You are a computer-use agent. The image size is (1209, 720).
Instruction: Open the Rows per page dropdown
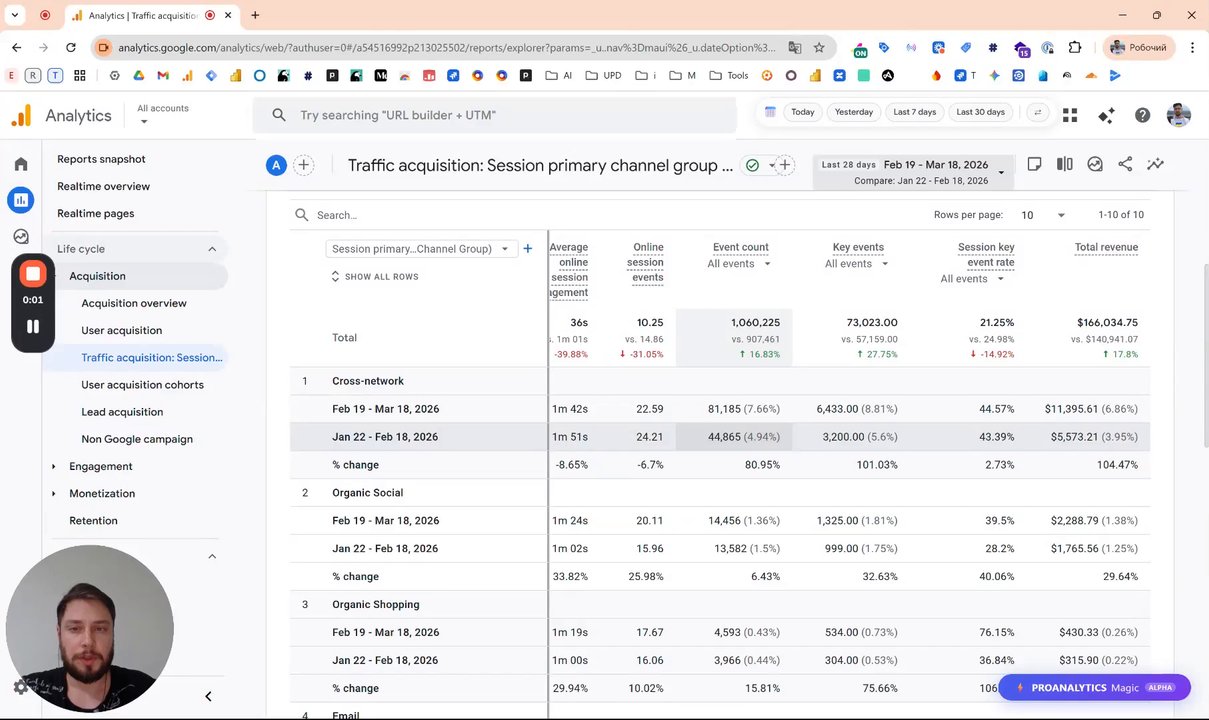coord(1042,215)
